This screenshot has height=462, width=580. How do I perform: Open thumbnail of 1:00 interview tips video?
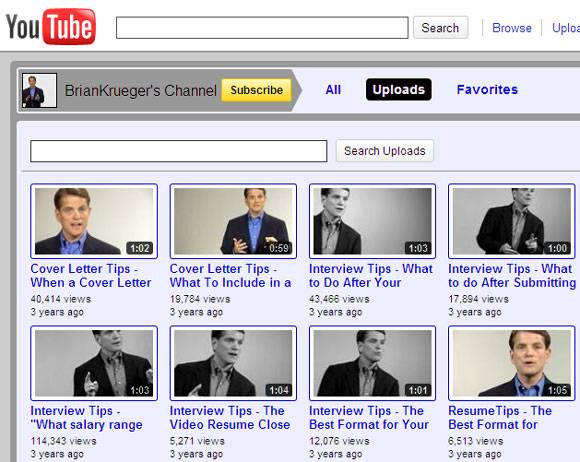tap(512, 221)
